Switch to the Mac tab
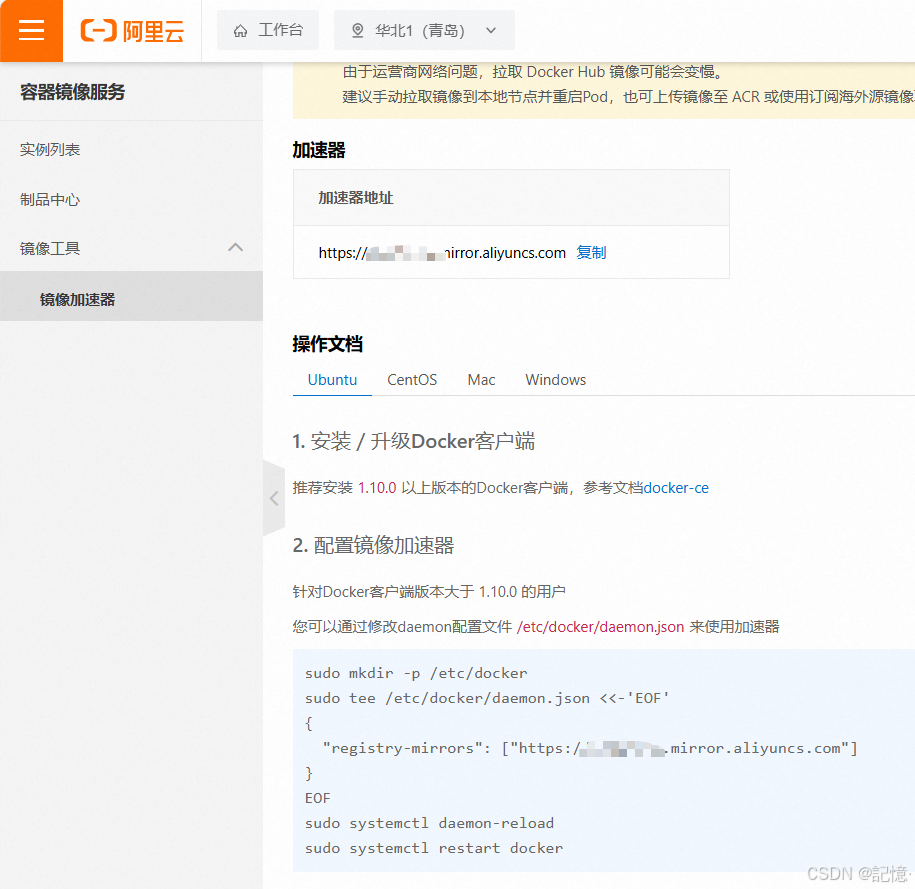This screenshot has width=915, height=889. [x=481, y=380]
